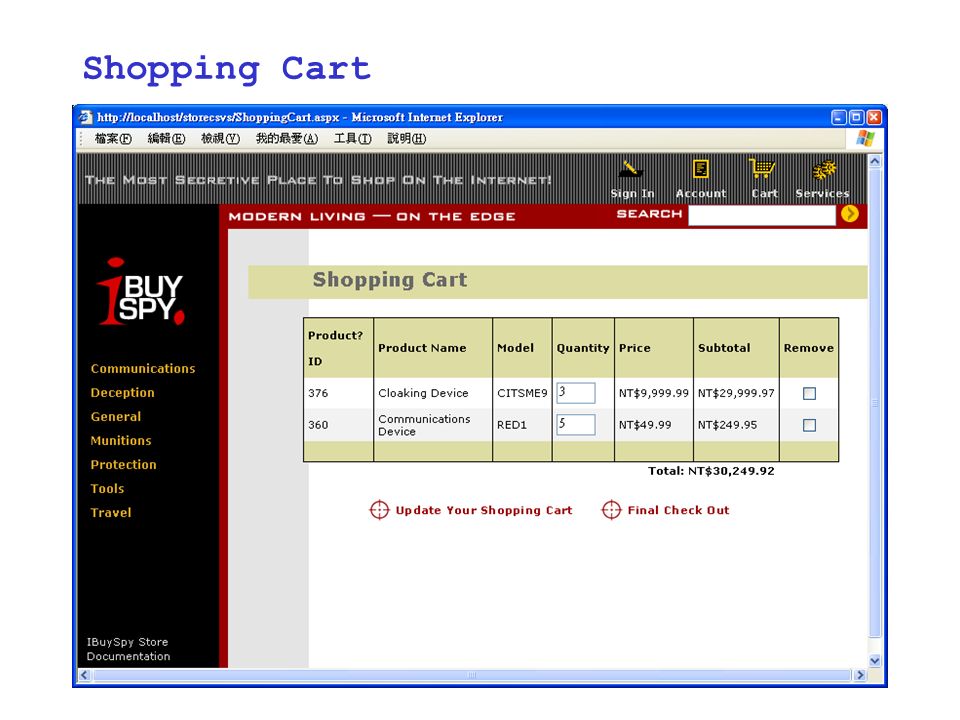Open the 我的最愛(A) menu
Screen dimensions: 960x720
point(287,139)
